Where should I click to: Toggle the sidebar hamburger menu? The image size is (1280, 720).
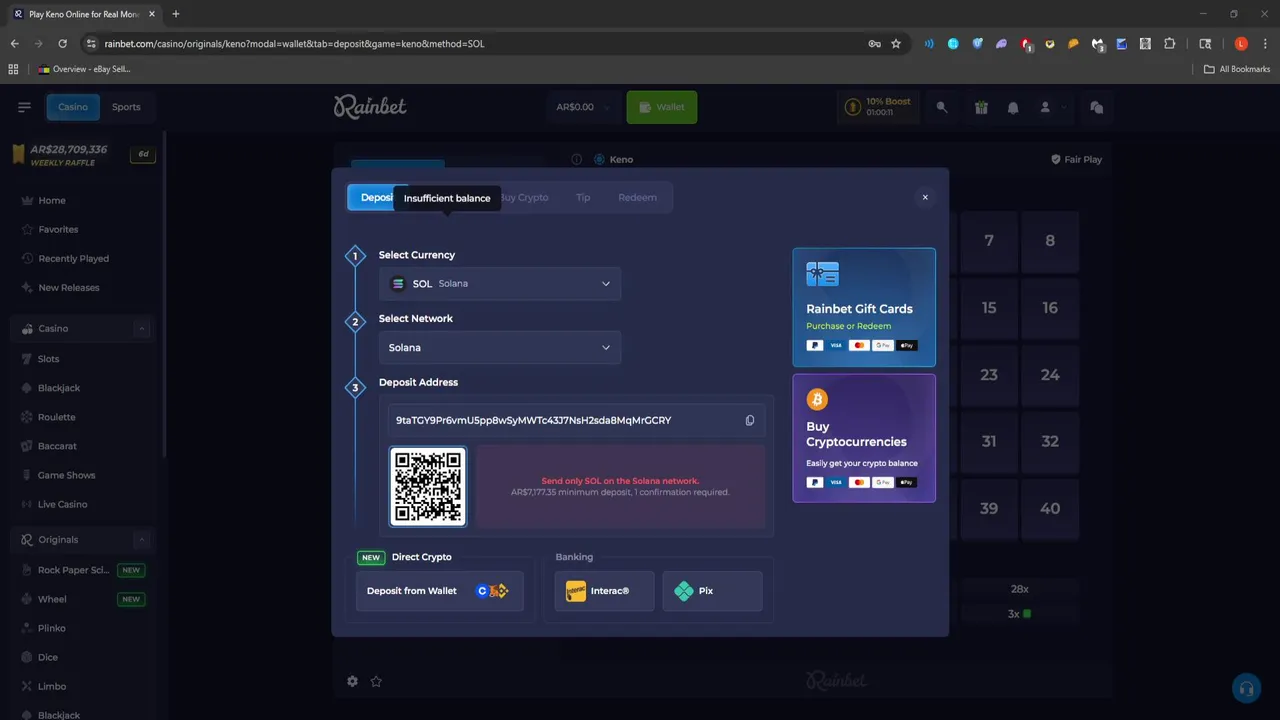coord(25,107)
